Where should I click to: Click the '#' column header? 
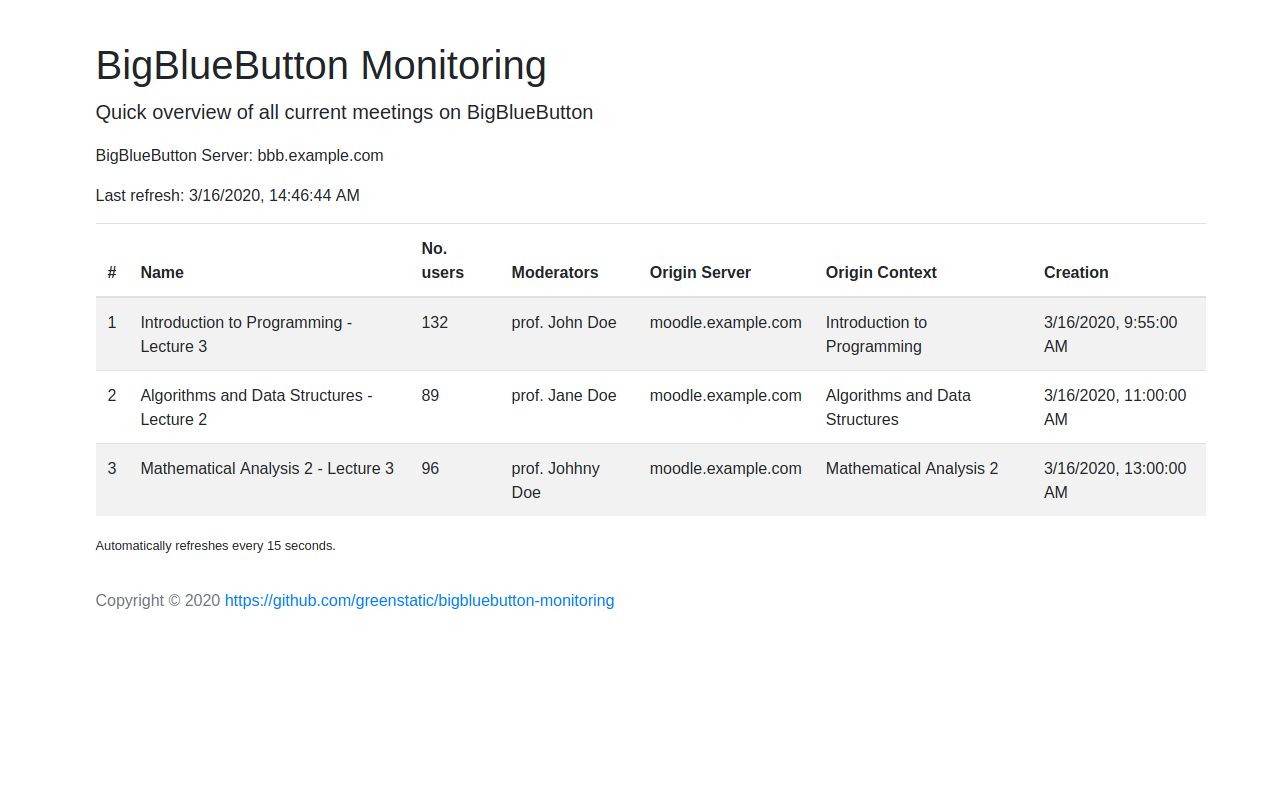112,272
